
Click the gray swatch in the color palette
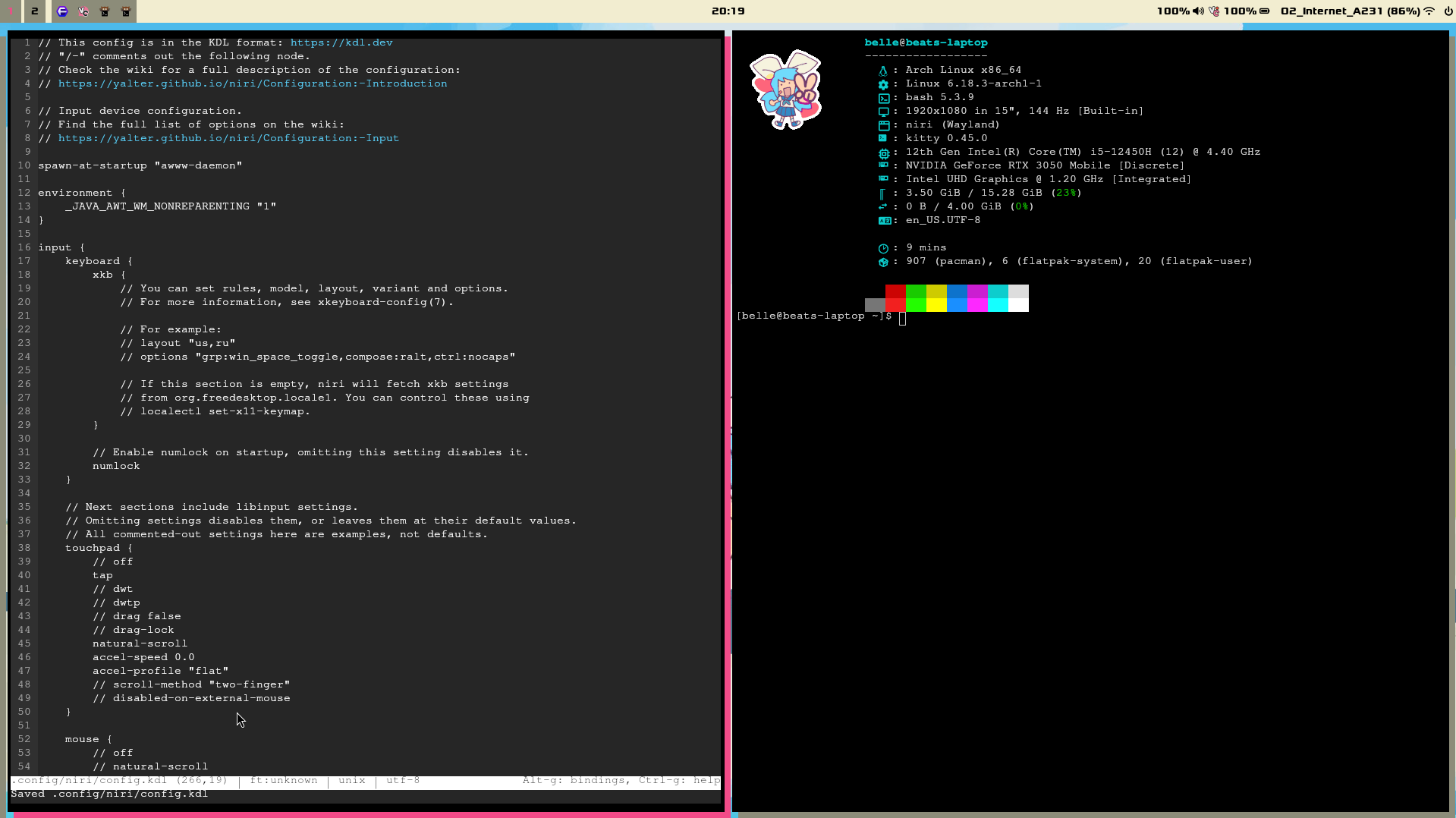875,305
